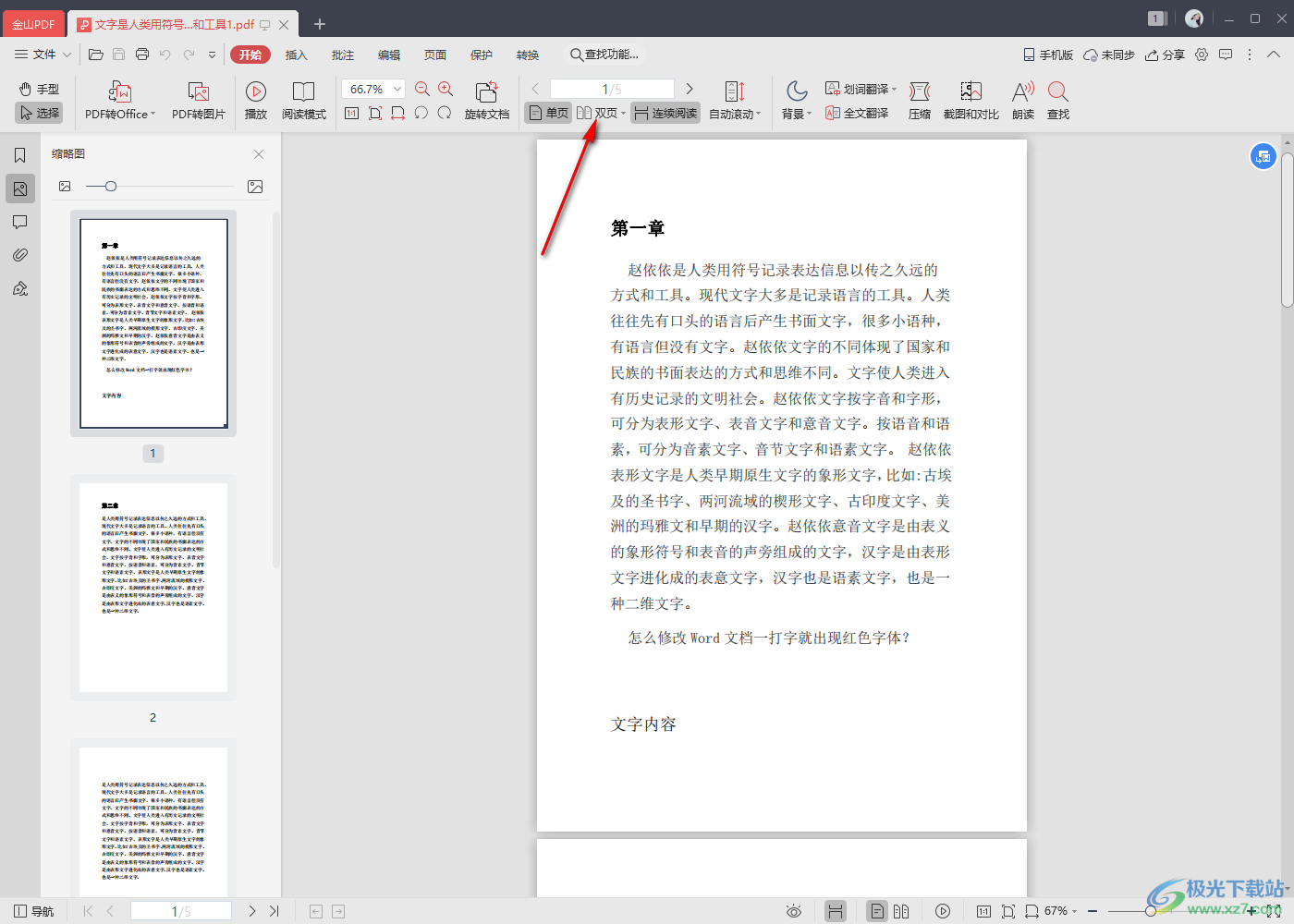
Task: Switch to the 插入 tab
Action: (296, 55)
